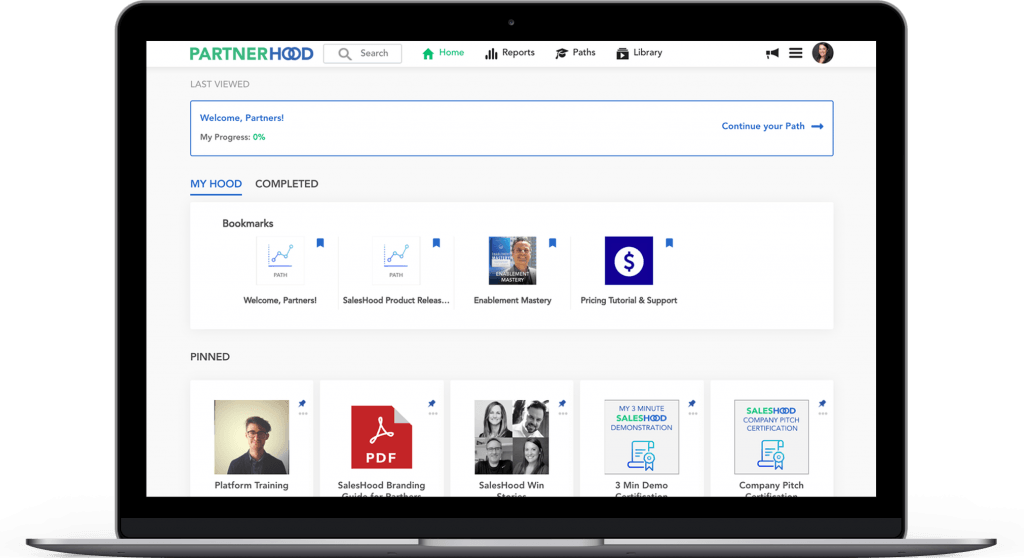Open Welcome, Partners! path thumbnail

(x=280, y=261)
